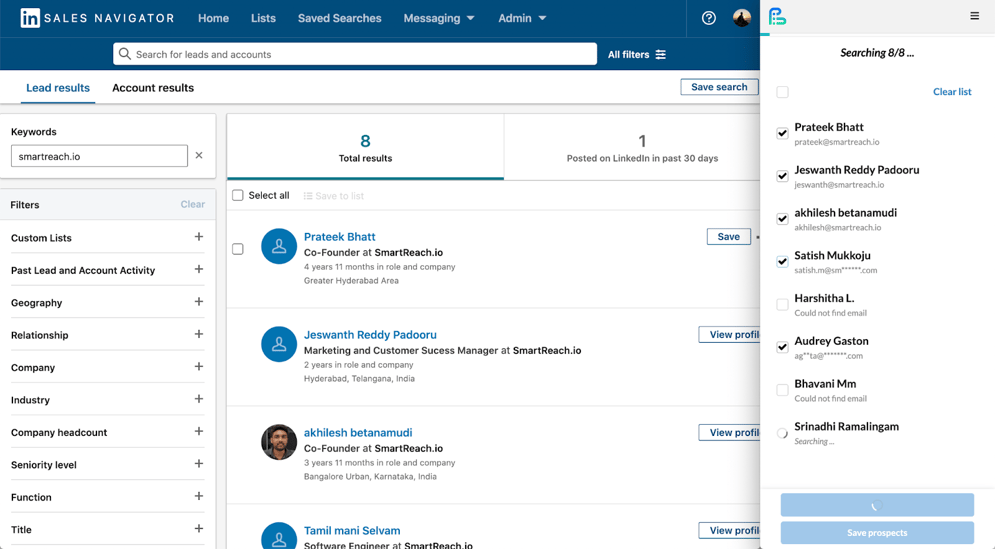Expand the Industry filter
995x549 pixels.
199,399
